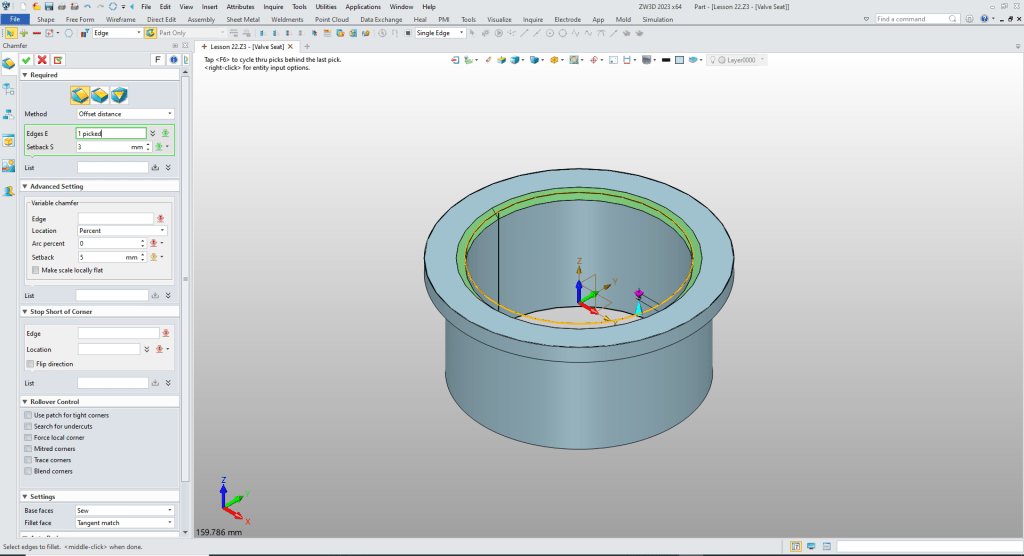This screenshot has width=1024, height=556.
Task: Check the Flip direction option
Action: [28, 364]
